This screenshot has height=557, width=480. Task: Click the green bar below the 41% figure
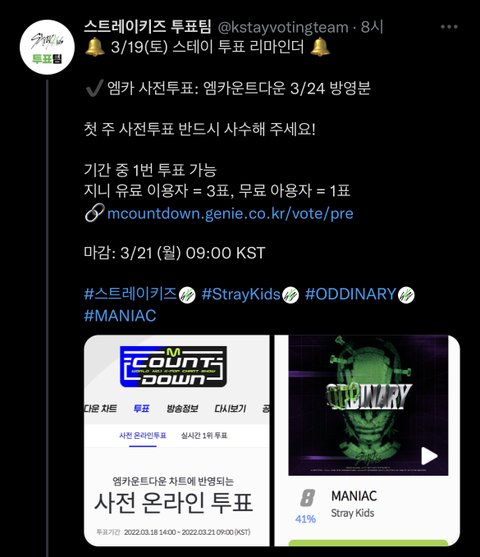[x=368, y=543]
